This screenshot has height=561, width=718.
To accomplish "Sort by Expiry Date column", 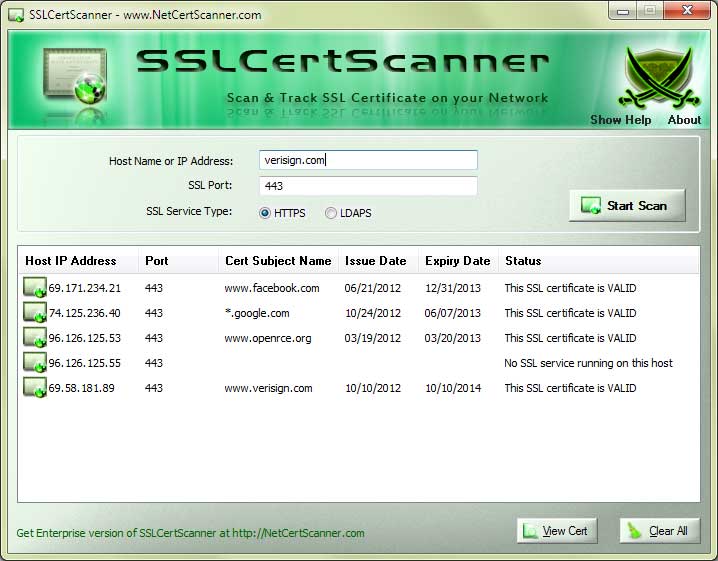I will coord(458,261).
